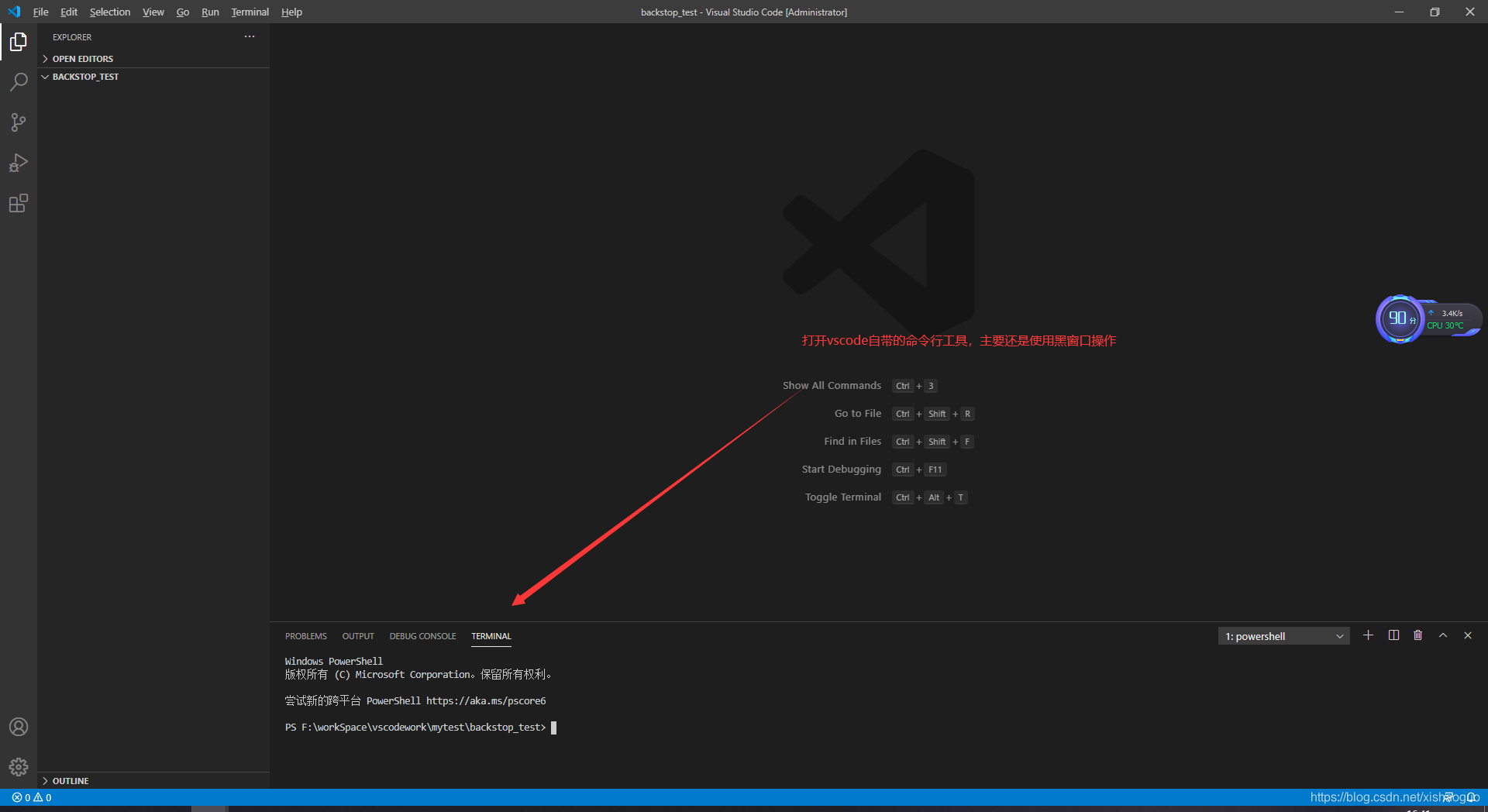Screen dimensions: 1488x812
Task: Open Explorer more actions ellipsis
Action: [250, 36]
